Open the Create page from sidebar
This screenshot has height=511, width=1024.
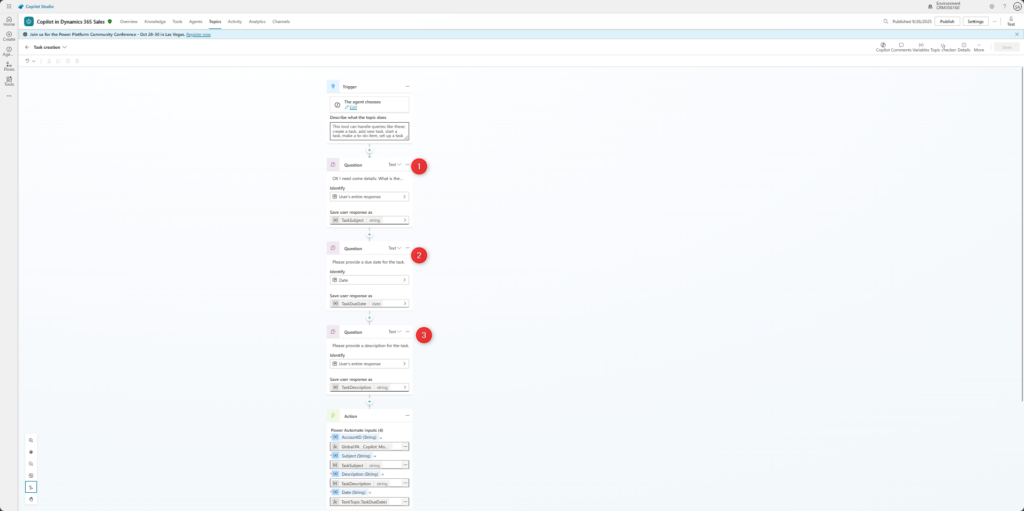tap(9, 38)
